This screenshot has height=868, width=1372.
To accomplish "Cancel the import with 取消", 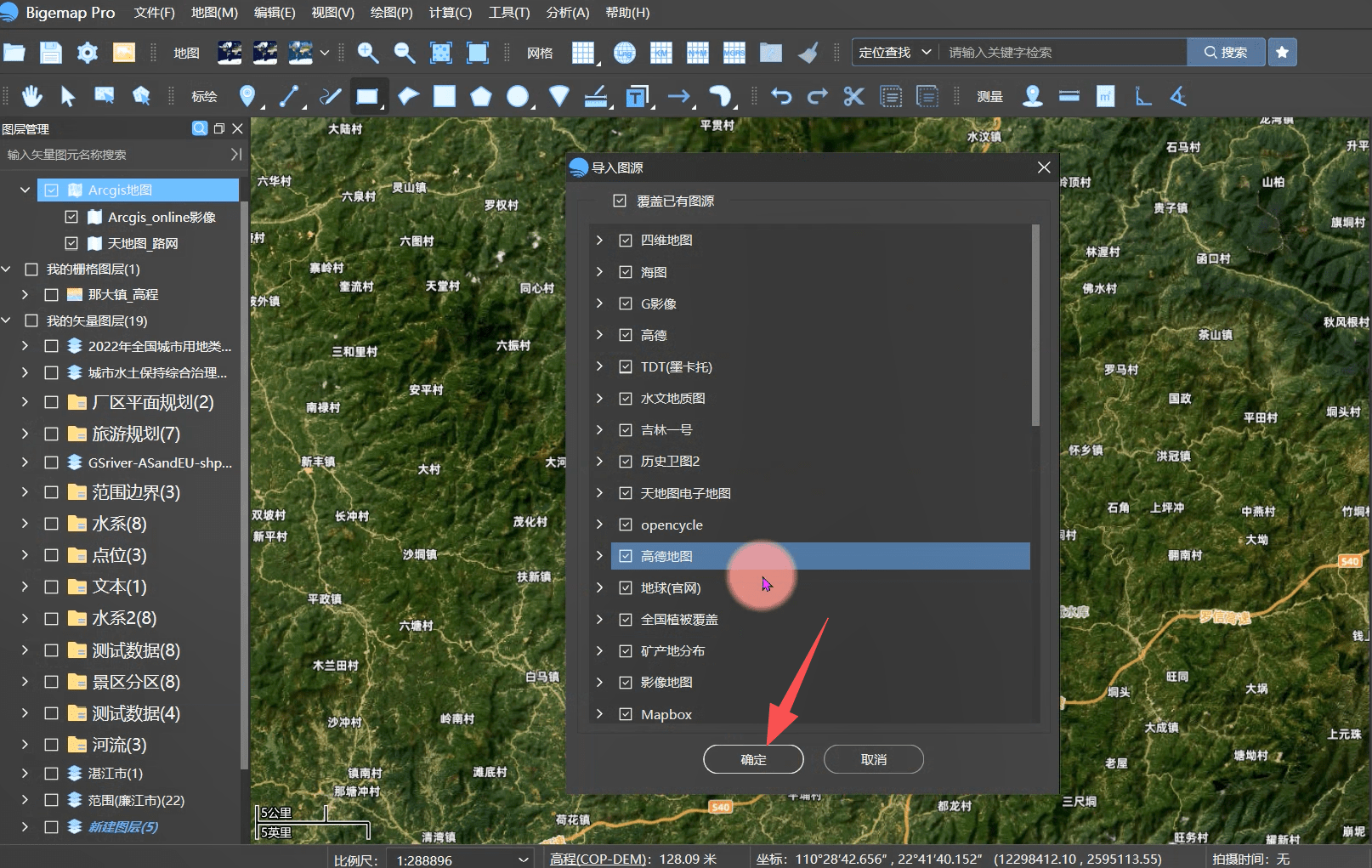I will 874,759.
